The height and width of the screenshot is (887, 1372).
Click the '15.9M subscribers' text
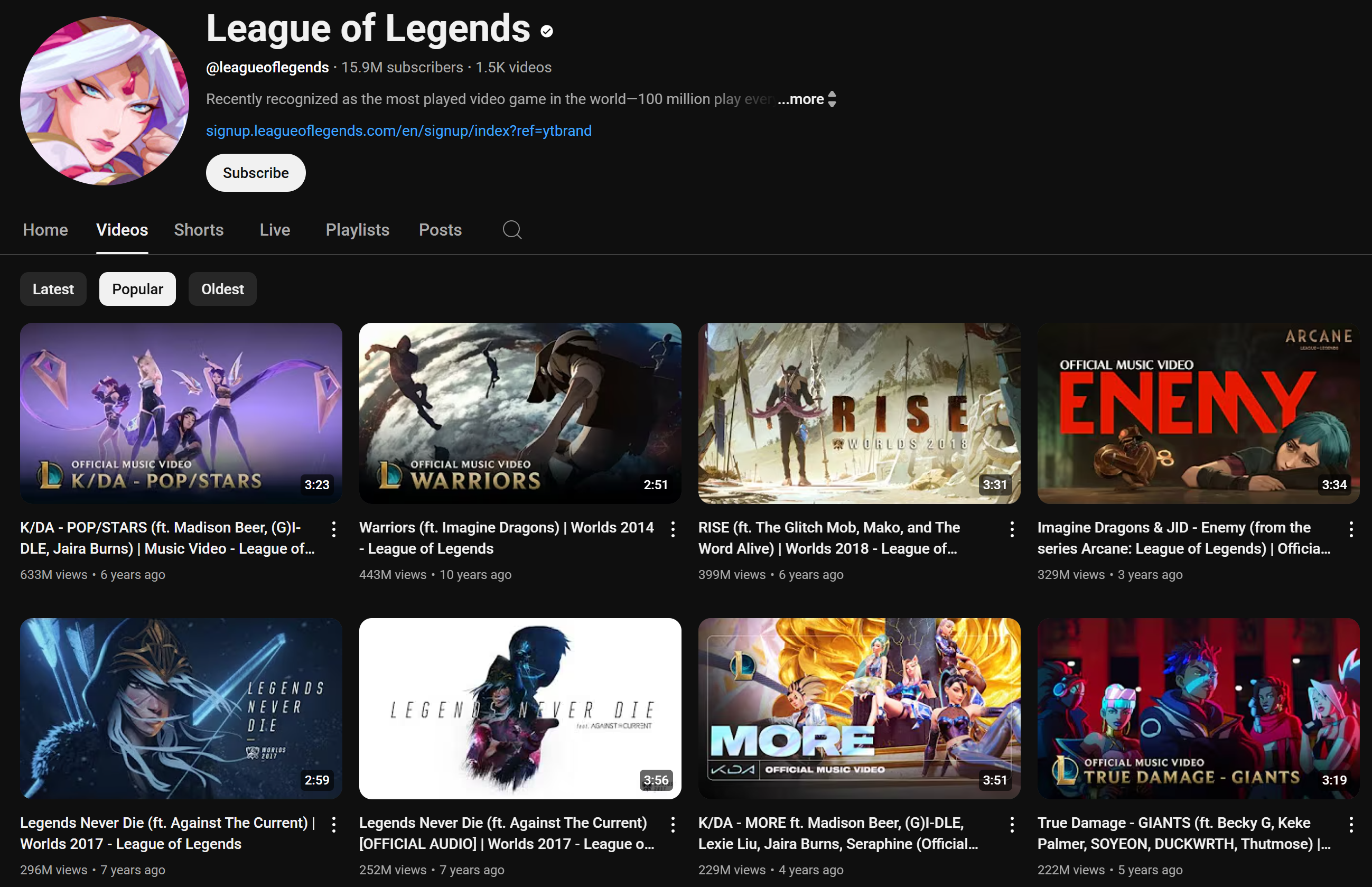pyautogui.click(x=402, y=68)
